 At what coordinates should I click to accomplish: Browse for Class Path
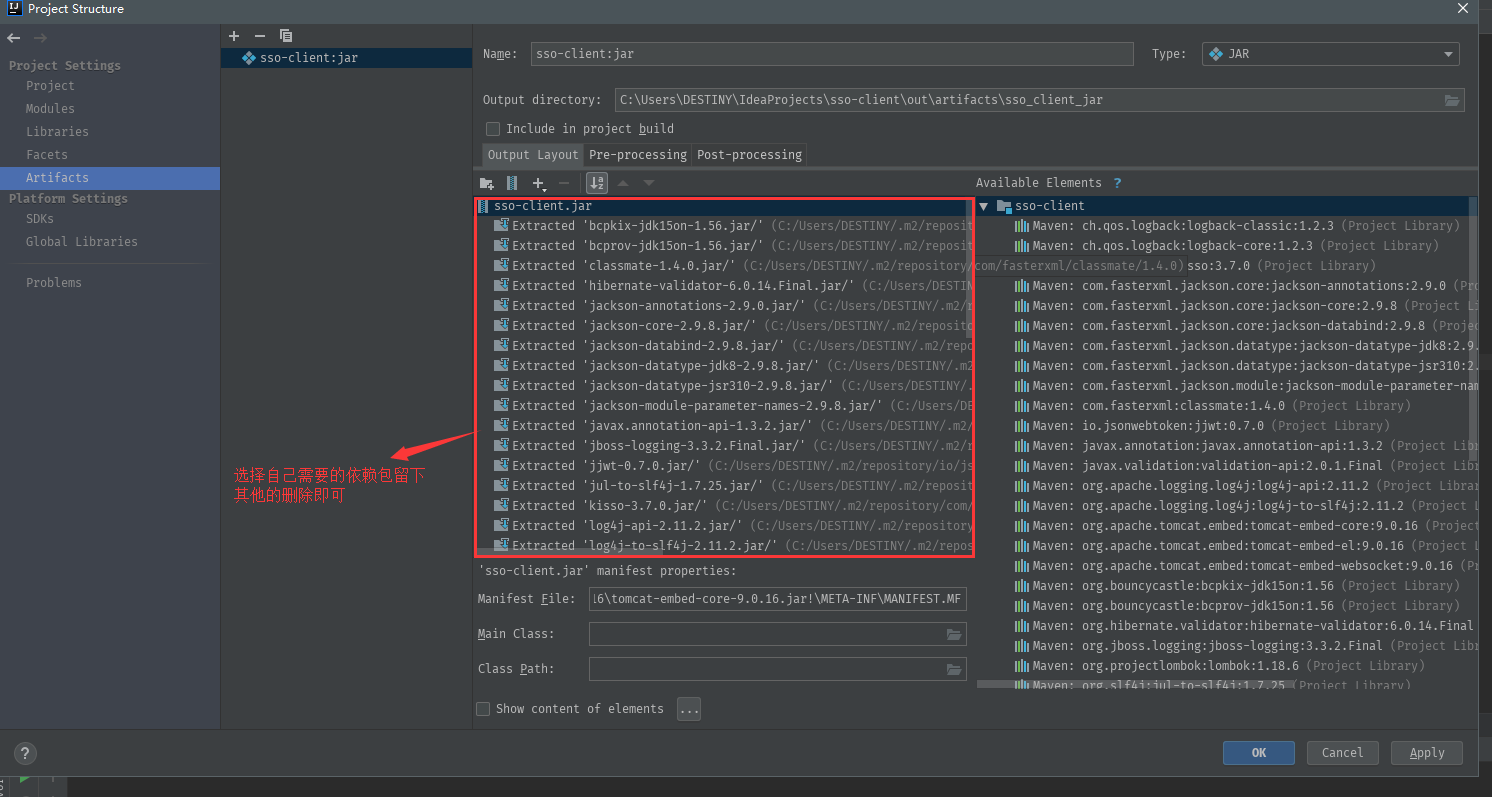tap(954, 669)
